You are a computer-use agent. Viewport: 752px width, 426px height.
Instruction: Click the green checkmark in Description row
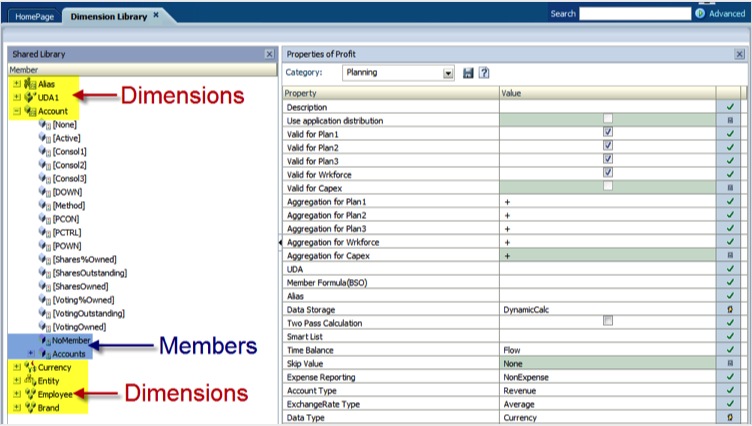click(730, 107)
